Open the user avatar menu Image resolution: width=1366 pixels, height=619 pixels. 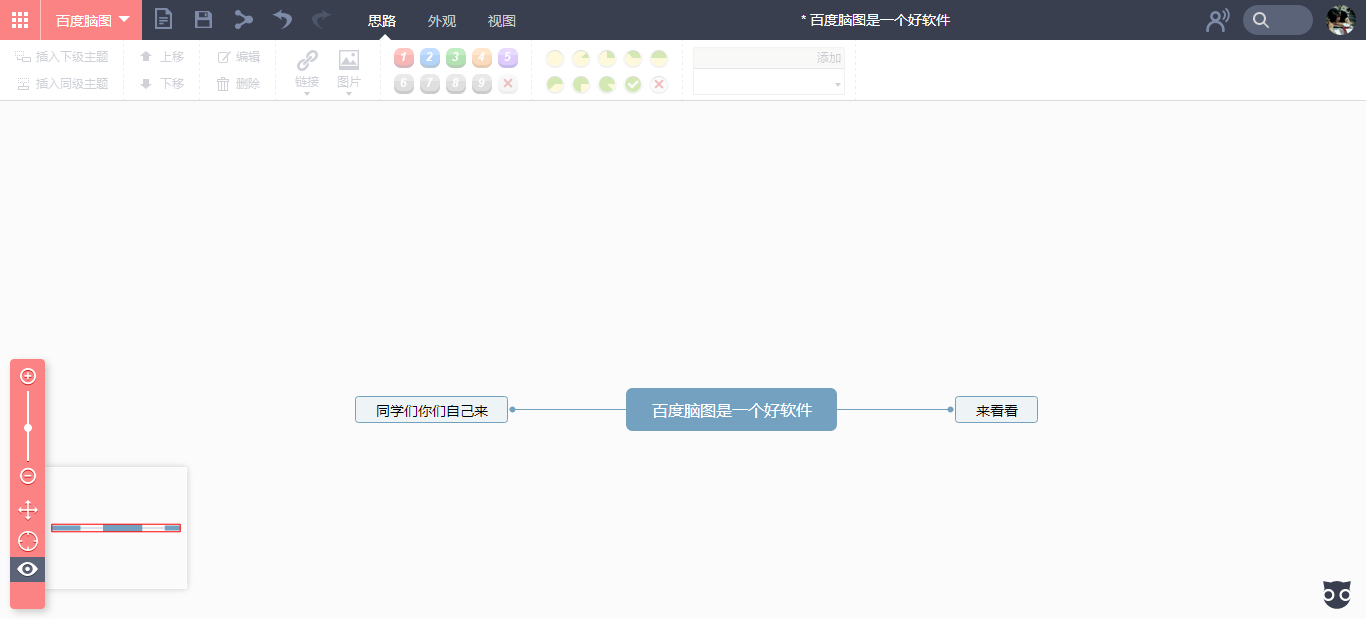click(1341, 20)
